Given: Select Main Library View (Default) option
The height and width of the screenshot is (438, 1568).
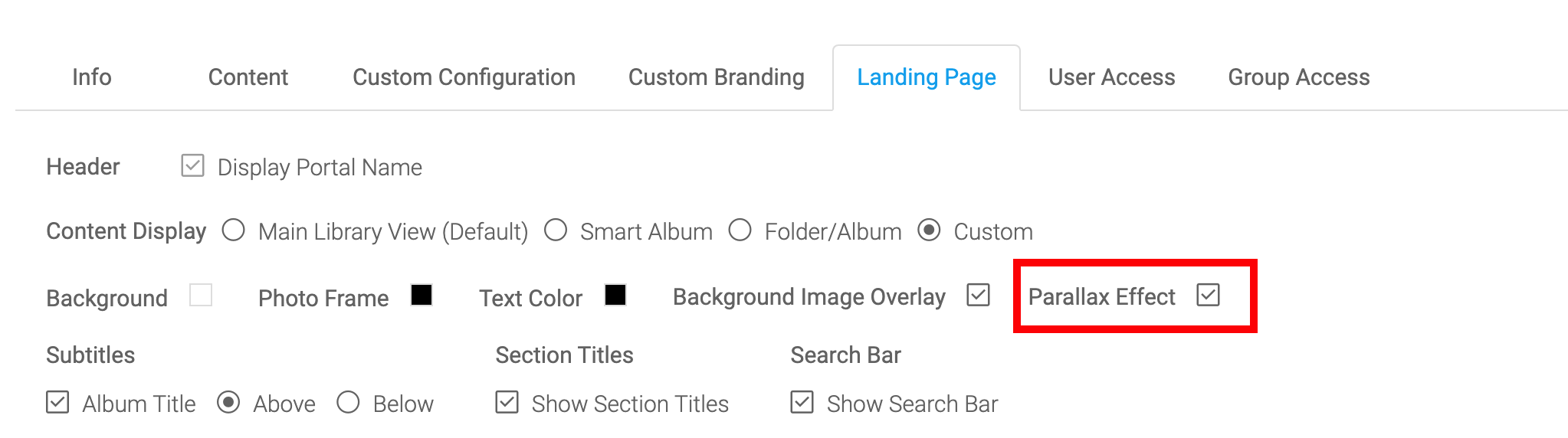Looking at the screenshot, I should [234, 230].
